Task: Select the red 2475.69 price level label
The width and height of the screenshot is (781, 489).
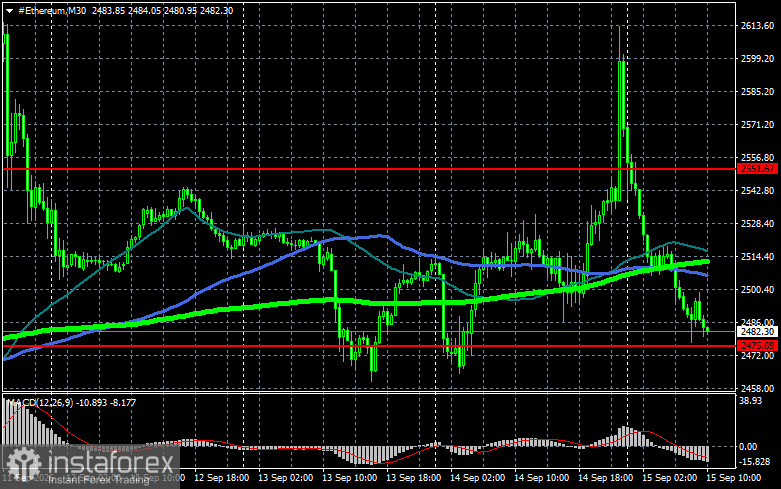Action: (x=757, y=346)
